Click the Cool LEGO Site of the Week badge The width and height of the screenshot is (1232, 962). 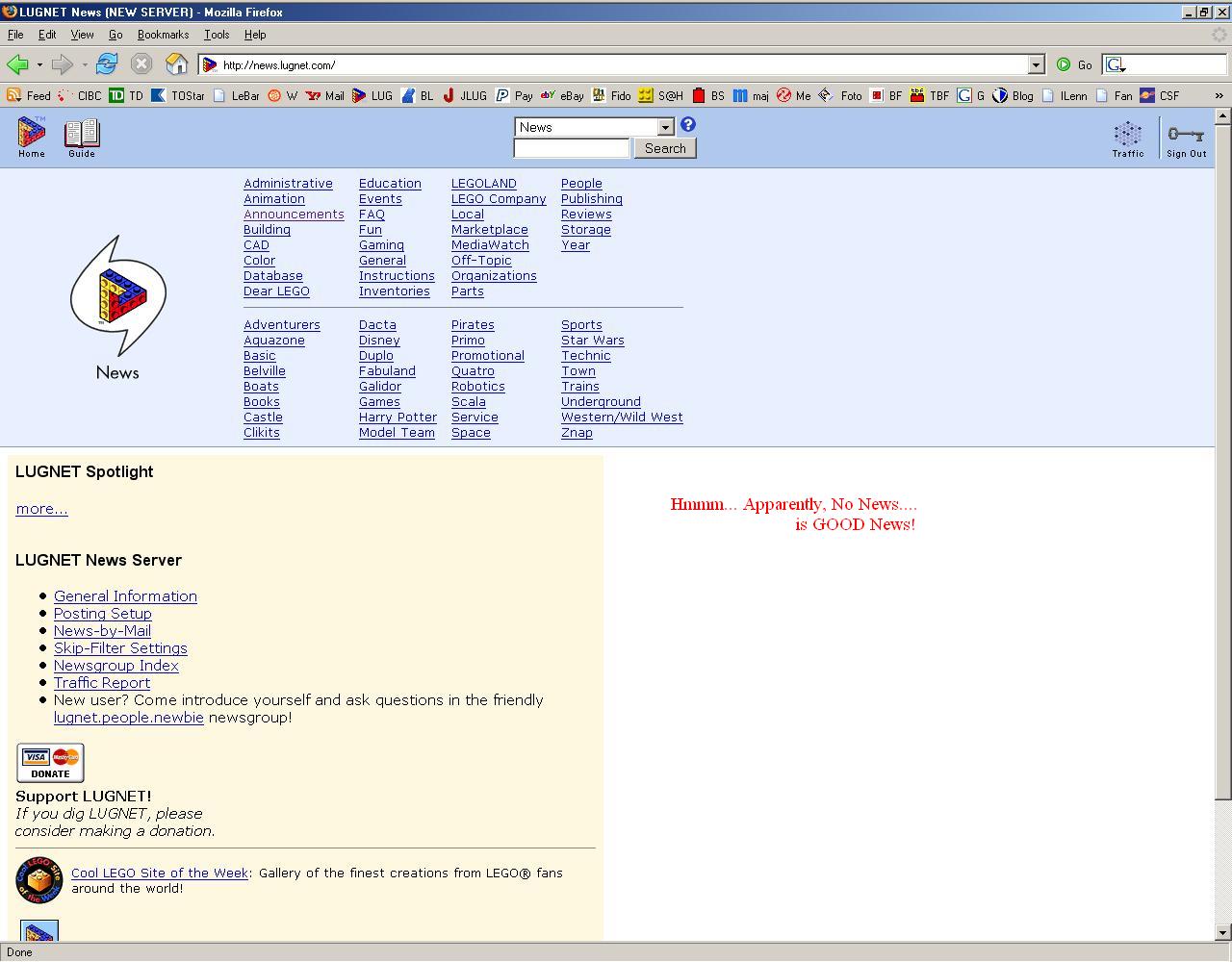38,880
